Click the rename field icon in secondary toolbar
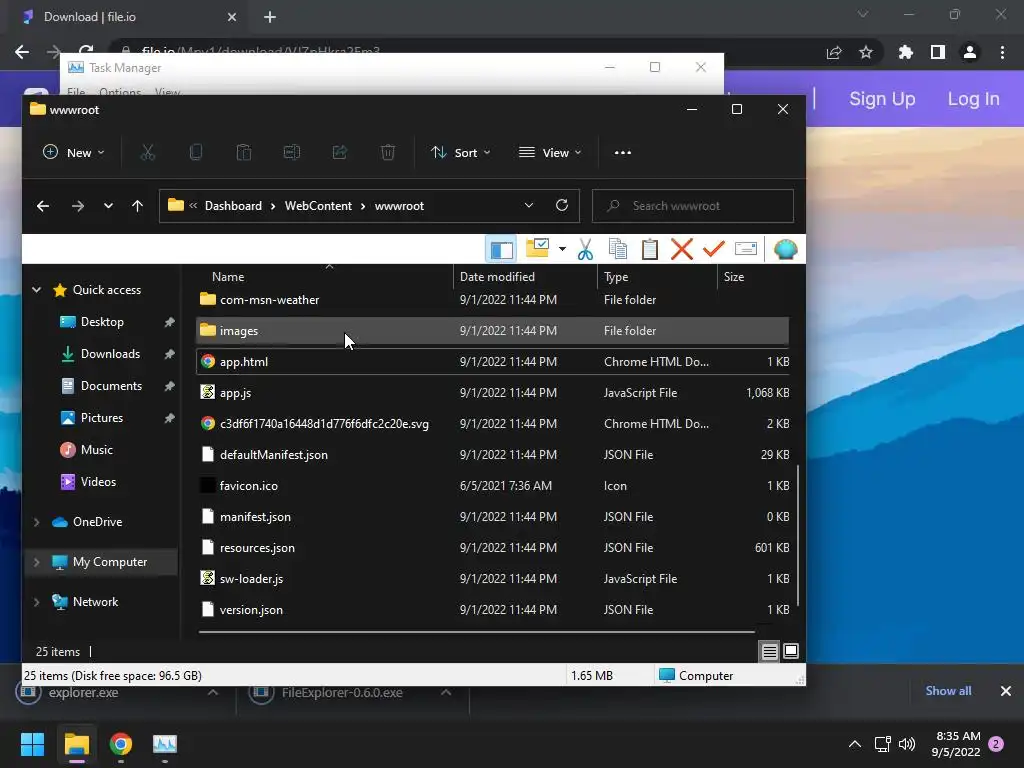Viewport: 1024px width, 768px height. point(745,248)
